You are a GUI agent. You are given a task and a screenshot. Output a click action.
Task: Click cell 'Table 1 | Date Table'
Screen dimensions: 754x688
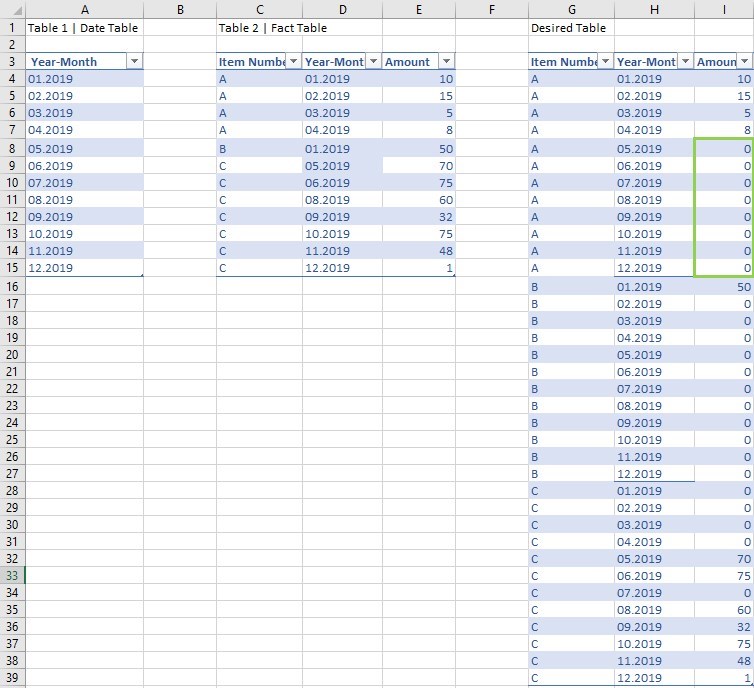tap(84, 27)
